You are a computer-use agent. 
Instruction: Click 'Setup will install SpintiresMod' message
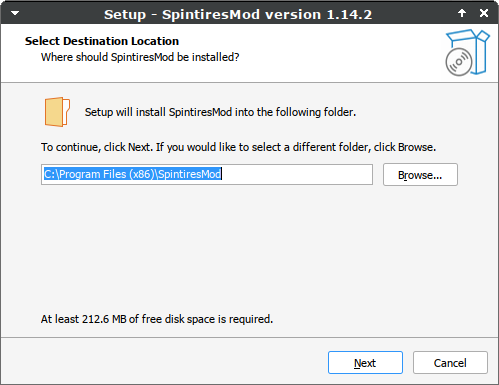[x=220, y=112]
